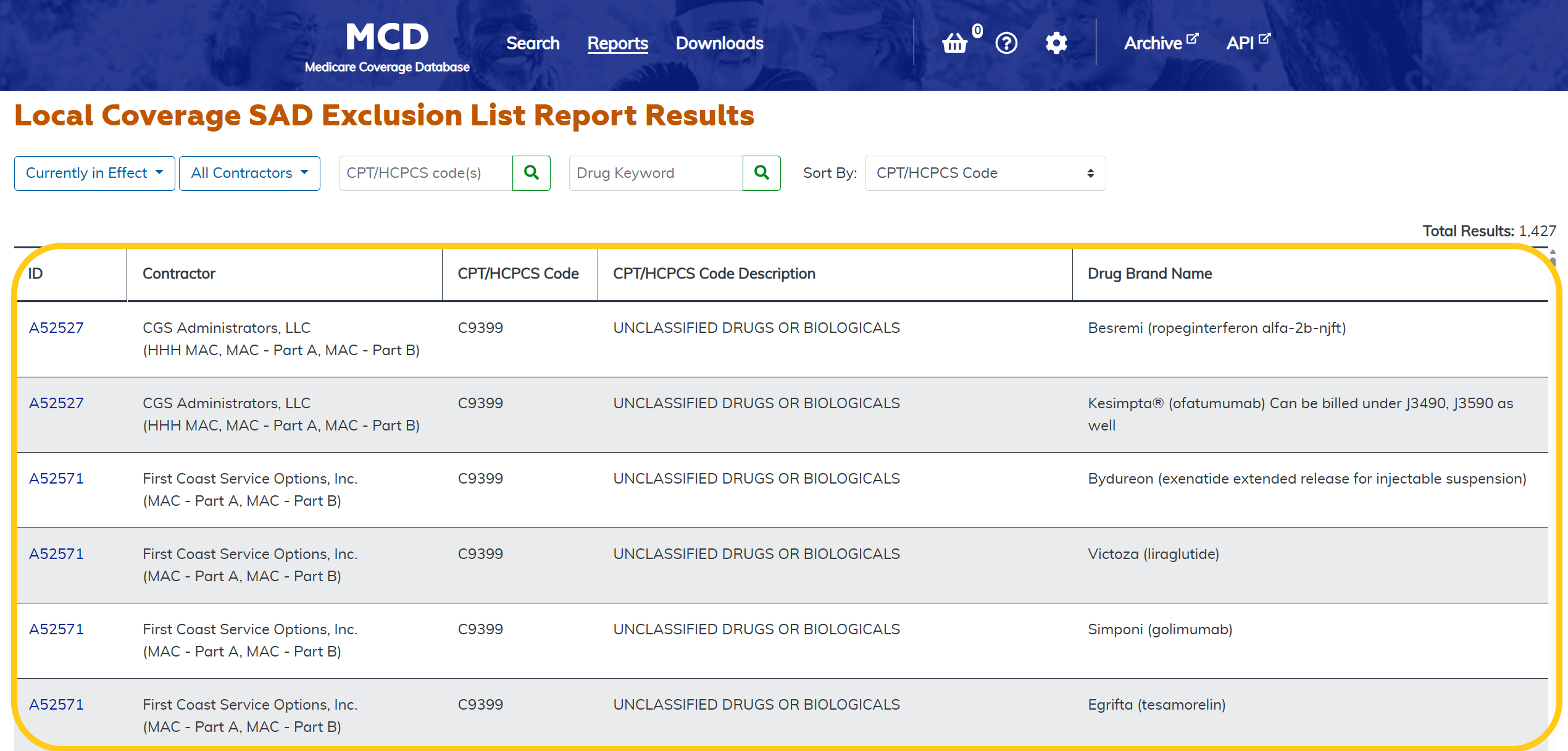The width and height of the screenshot is (1568, 751).
Task: Focus the Drug Keyword input field
Action: (656, 173)
